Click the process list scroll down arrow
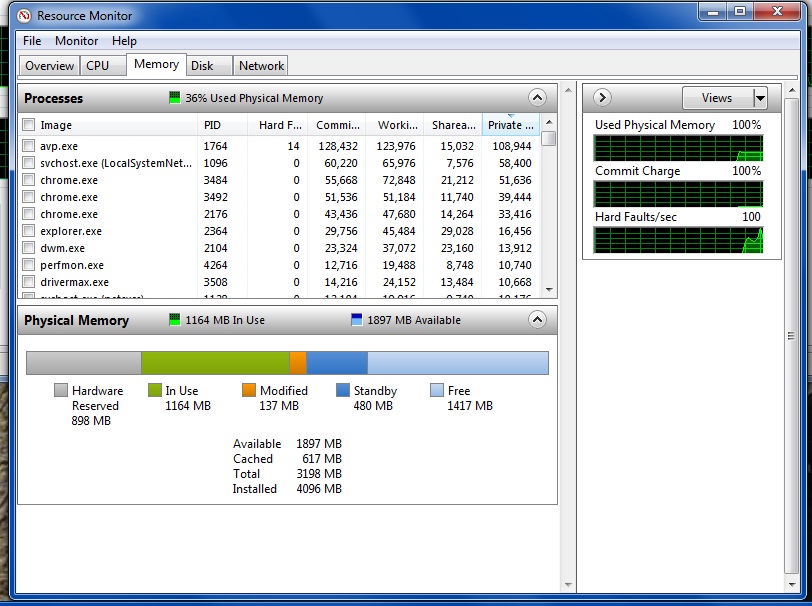Image resolution: width=812 pixels, height=606 pixels. tap(548, 290)
